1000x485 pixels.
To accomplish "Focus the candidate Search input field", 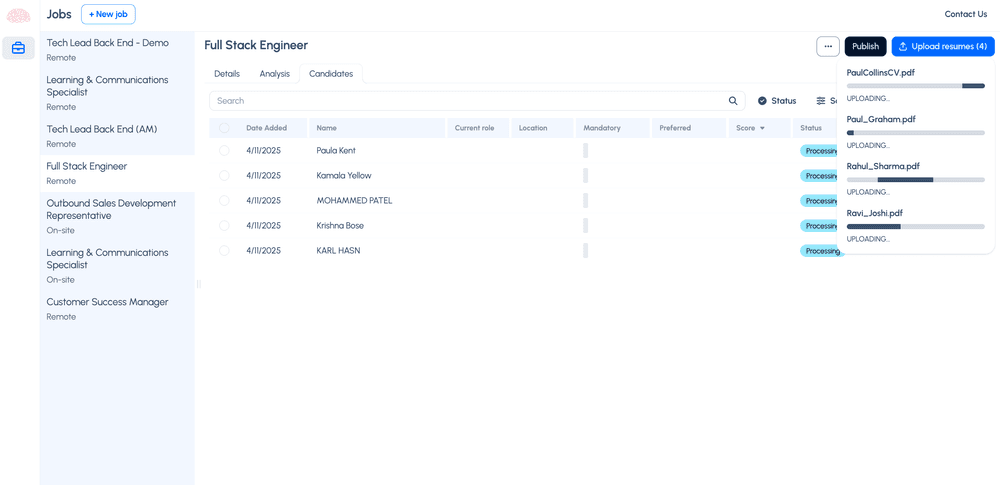I will [x=470, y=101].
